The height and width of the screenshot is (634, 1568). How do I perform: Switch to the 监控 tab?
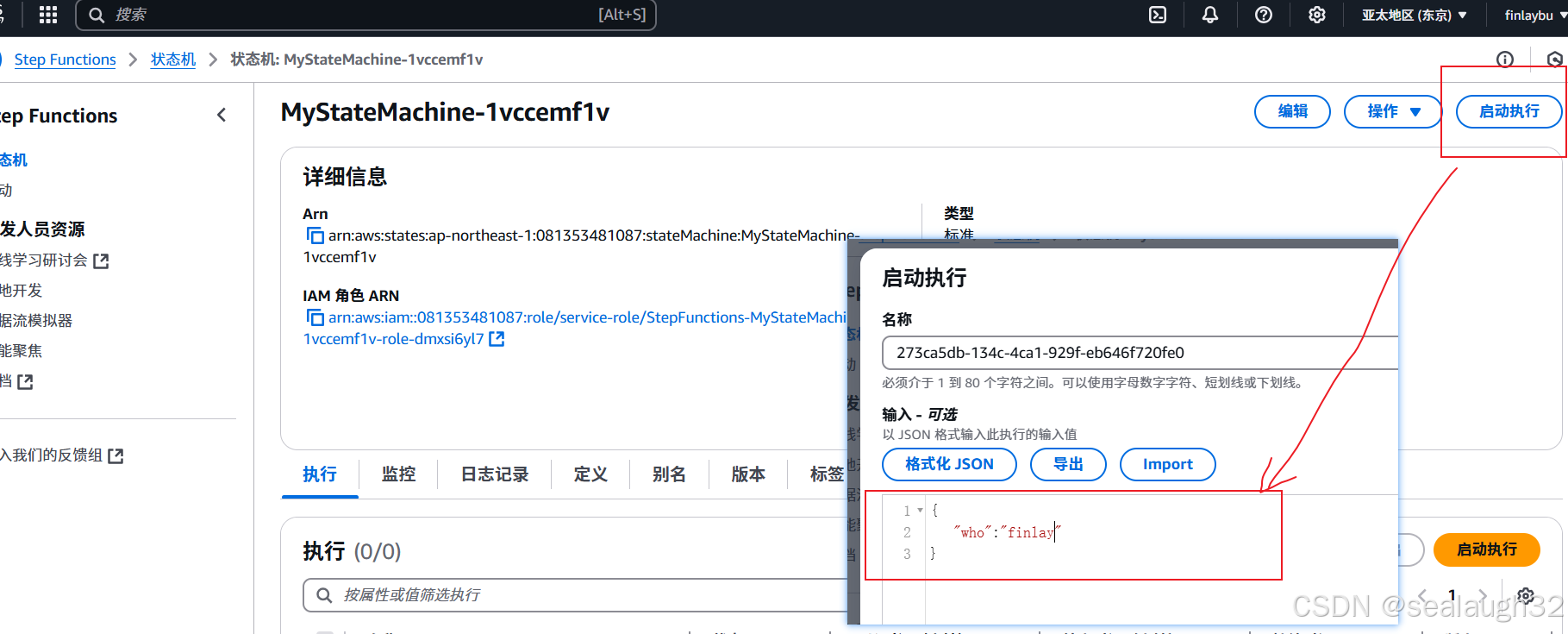pyautogui.click(x=399, y=474)
